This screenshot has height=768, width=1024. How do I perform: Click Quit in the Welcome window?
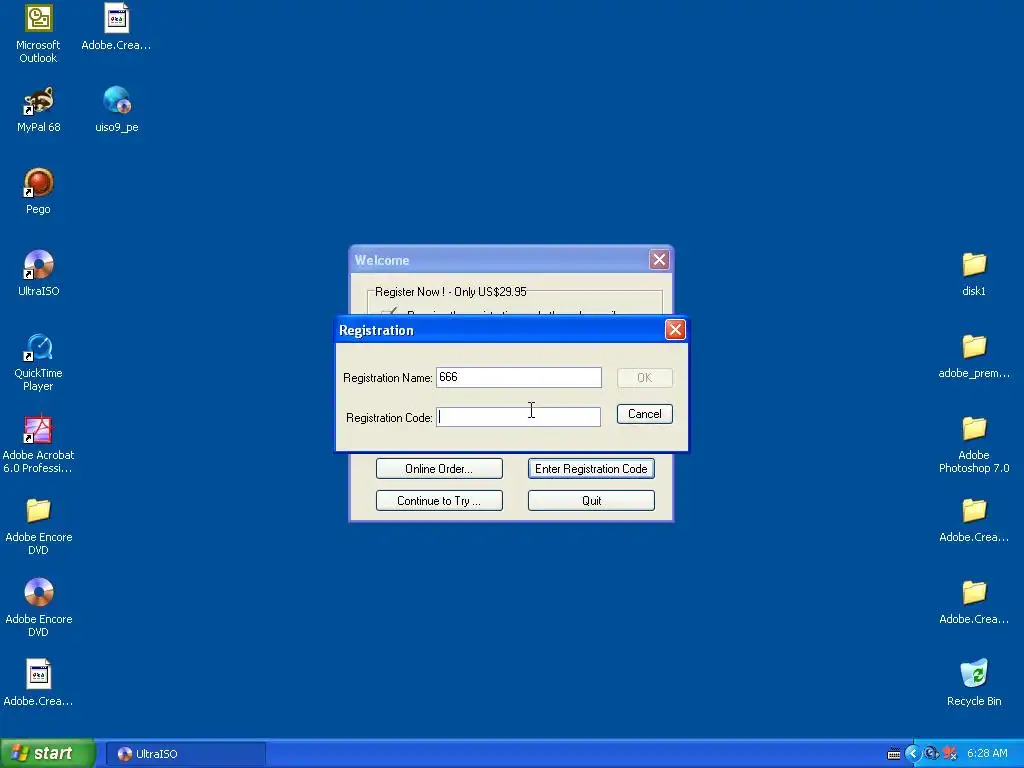click(591, 500)
